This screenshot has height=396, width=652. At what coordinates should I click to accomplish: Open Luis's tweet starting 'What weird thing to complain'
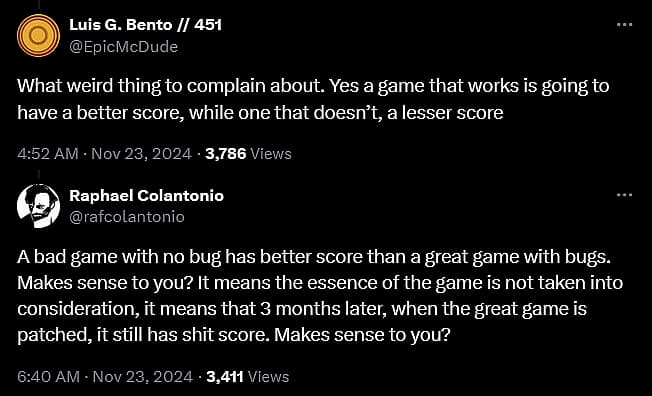click(313, 99)
